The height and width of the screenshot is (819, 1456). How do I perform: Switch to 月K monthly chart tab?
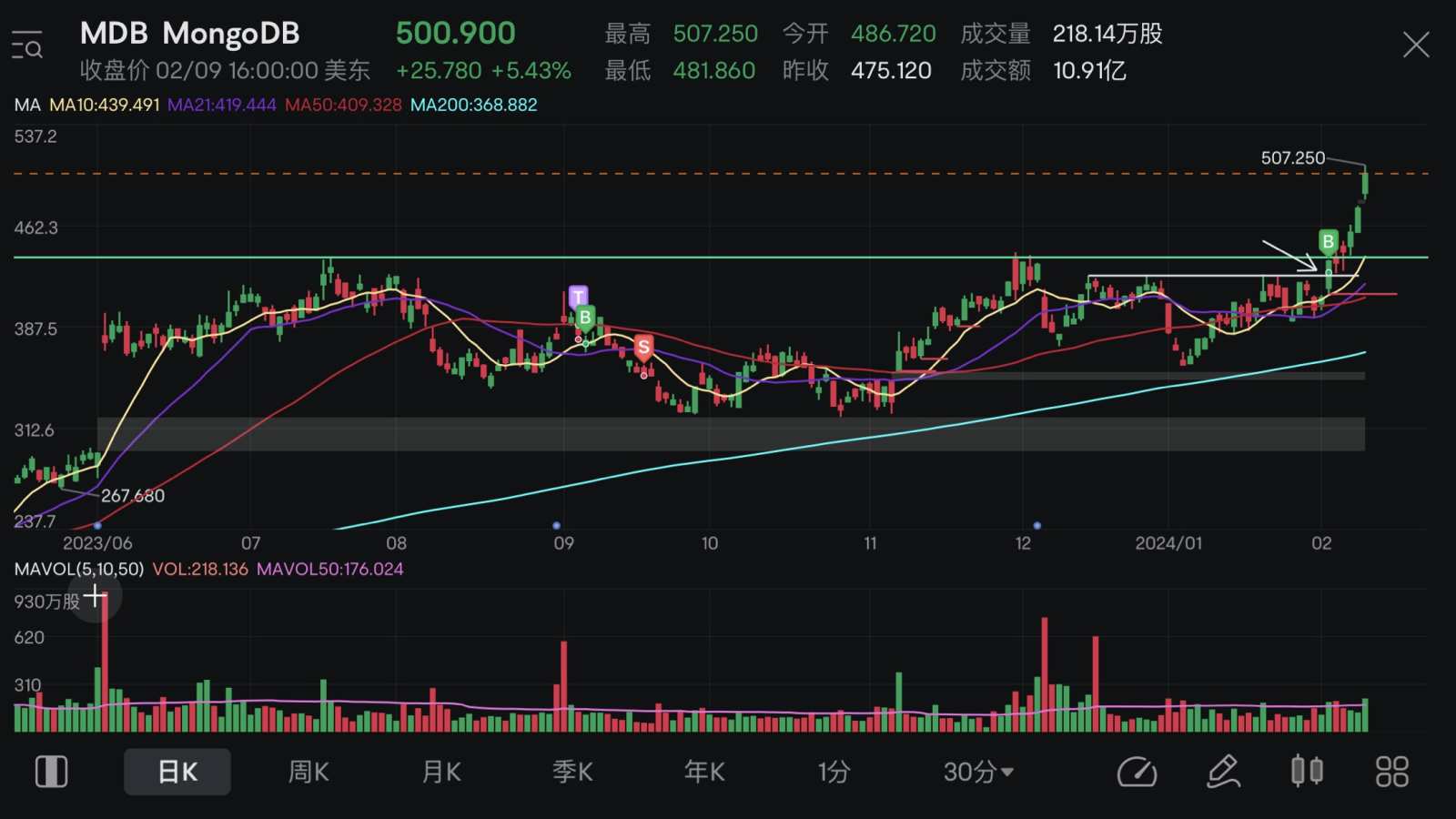441,772
